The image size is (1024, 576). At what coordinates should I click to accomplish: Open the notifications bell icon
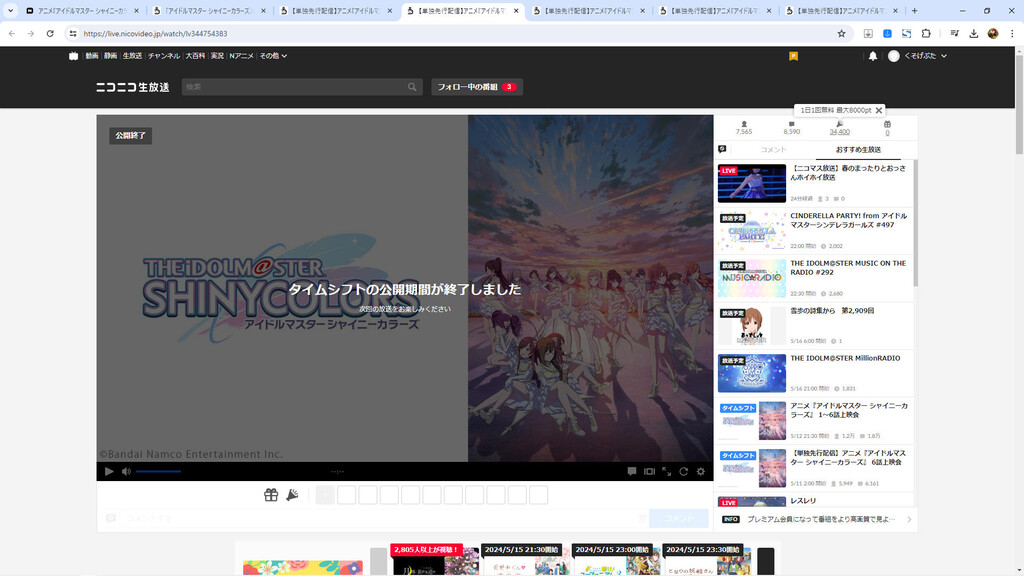[x=872, y=56]
